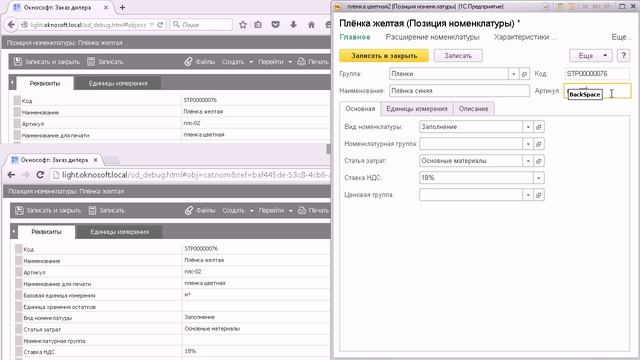
Task: Select Реквизиты tab in lower browser window
Action: coord(47,232)
